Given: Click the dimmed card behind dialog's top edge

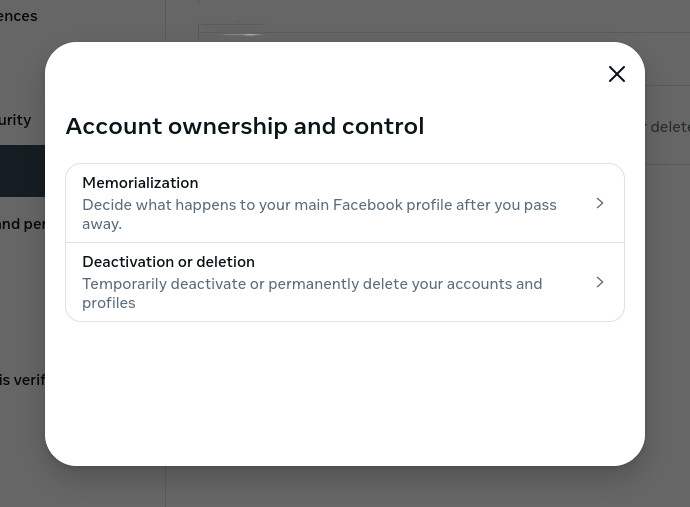Looking at the screenshot, I should [450, 20].
